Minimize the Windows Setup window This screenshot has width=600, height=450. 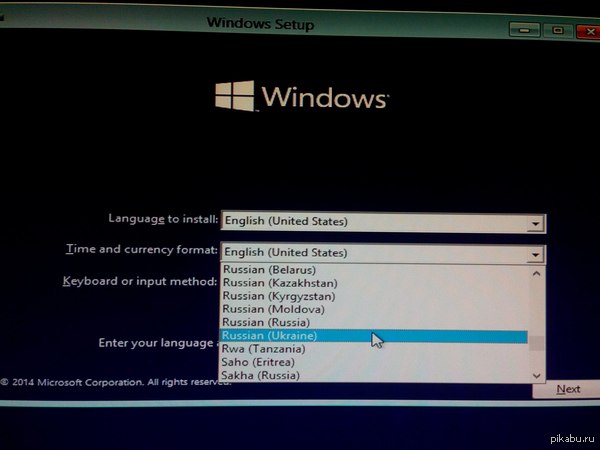(525, 30)
